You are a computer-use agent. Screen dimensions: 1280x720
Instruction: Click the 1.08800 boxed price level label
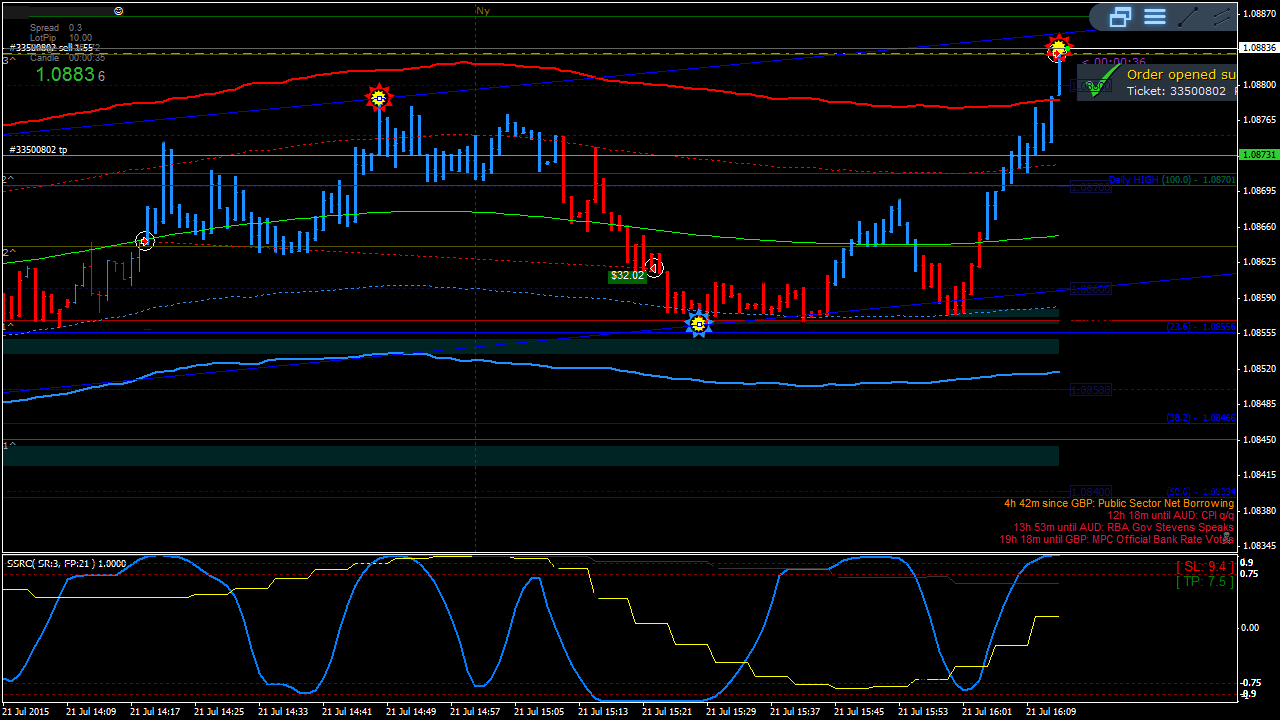[1091, 86]
